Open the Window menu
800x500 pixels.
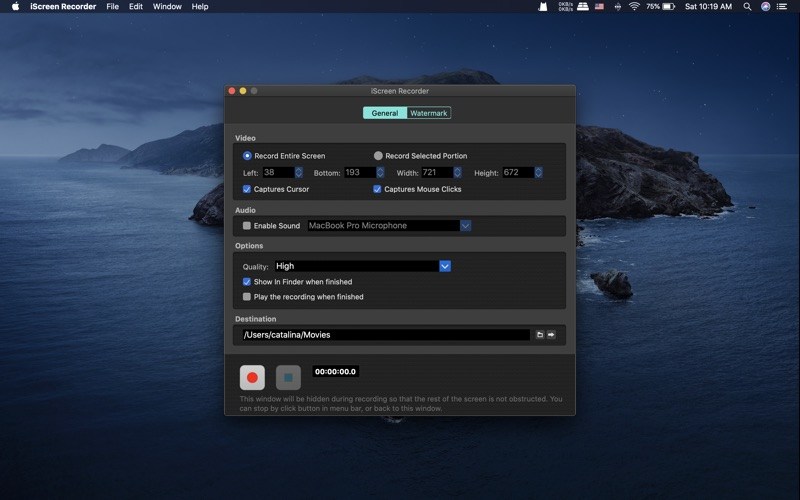click(x=167, y=6)
